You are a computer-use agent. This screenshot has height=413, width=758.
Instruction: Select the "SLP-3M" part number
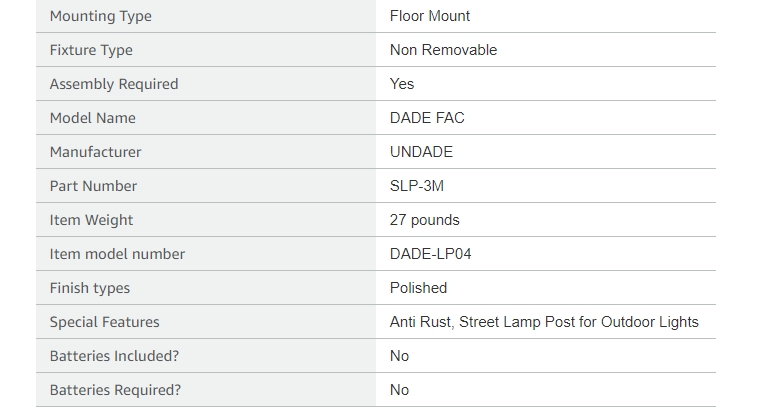tap(417, 186)
